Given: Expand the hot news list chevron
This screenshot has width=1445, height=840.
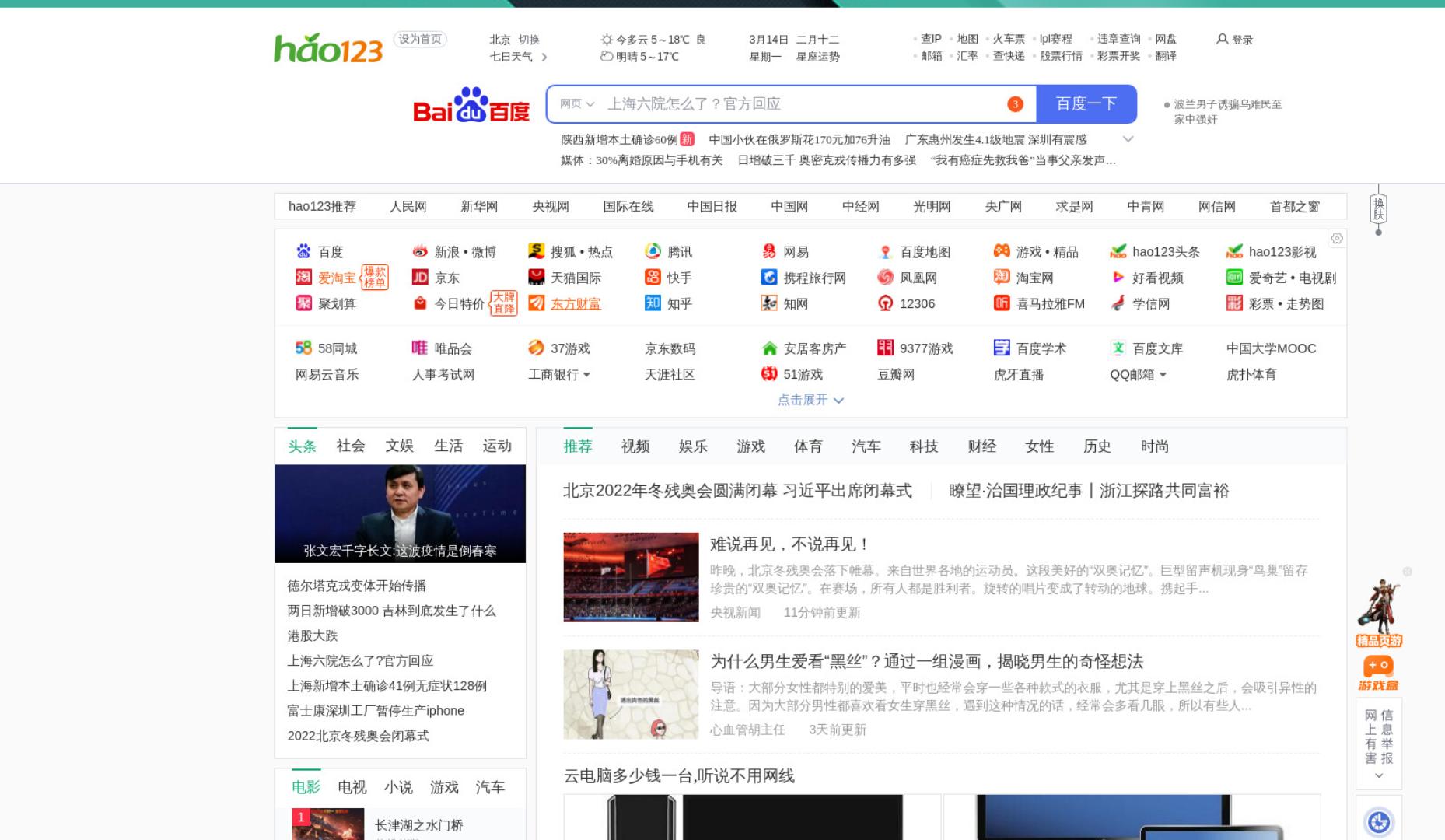Looking at the screenshot, I should 1128,139.
